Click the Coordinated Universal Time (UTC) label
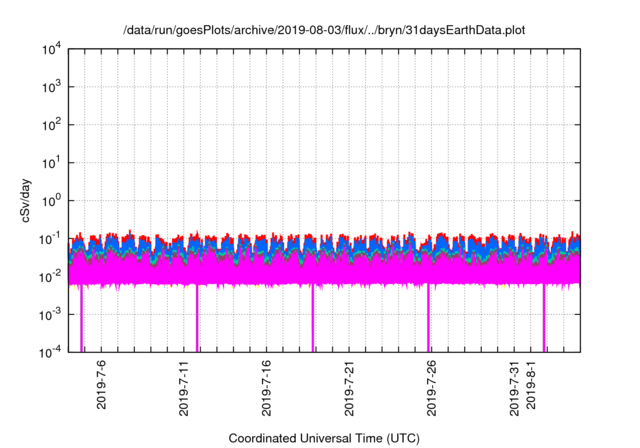Viewport: 640px width, 448px height. [324, 438]
